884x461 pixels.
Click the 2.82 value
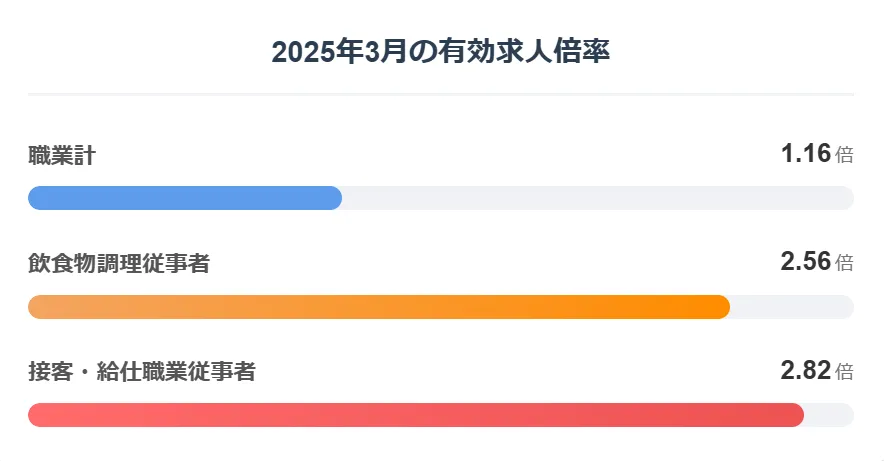click(806, 370)
